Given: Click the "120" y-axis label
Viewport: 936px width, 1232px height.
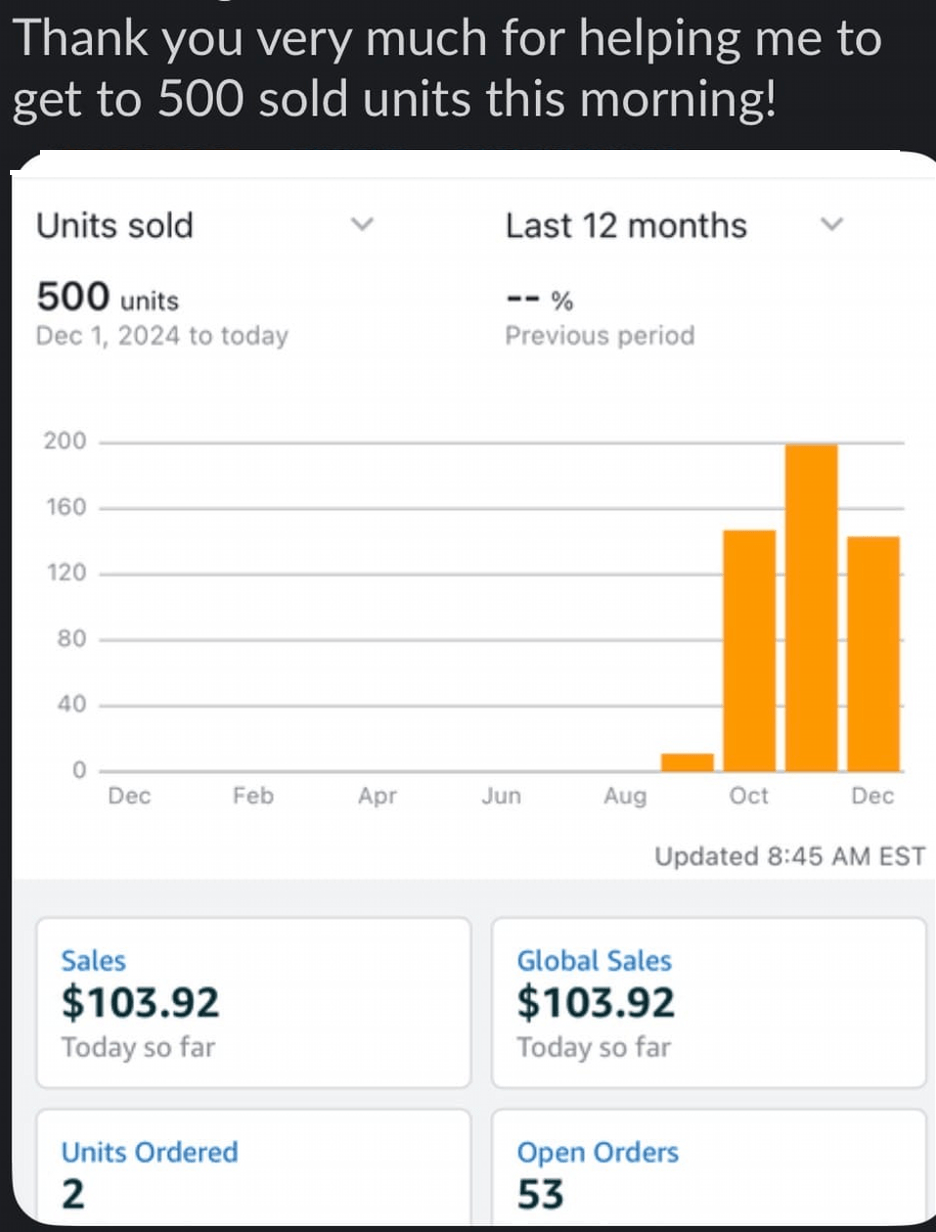Looking at the screenshot, I should [x=65, y=573].
